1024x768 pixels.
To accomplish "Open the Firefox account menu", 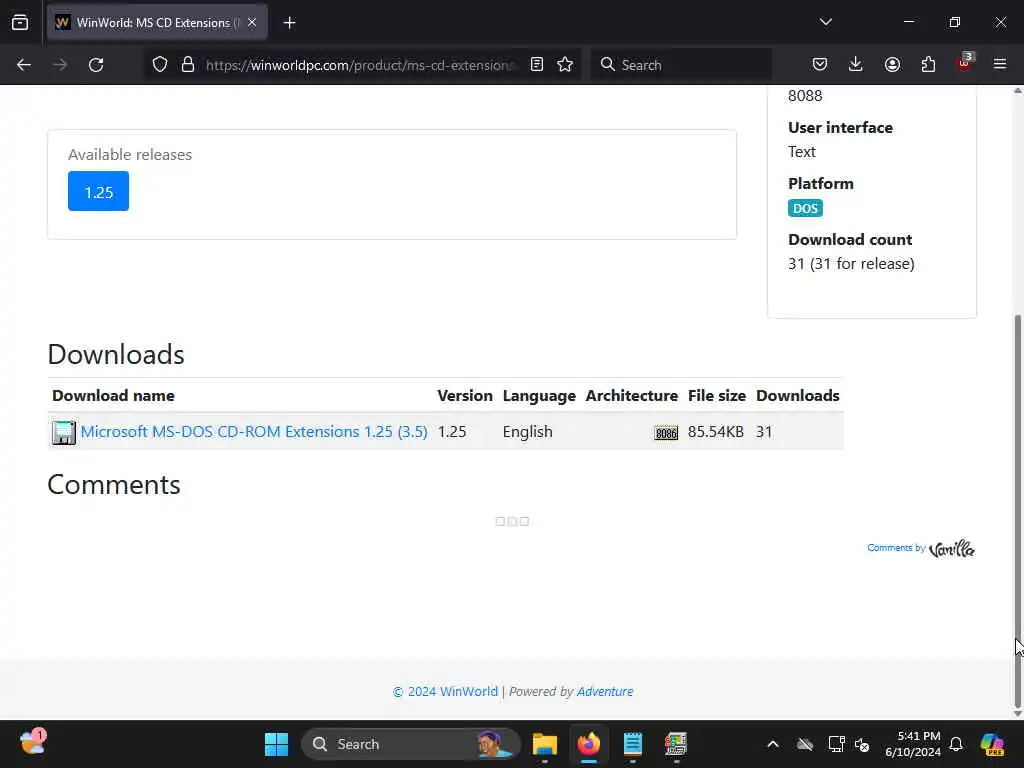I will click(892, 65).
